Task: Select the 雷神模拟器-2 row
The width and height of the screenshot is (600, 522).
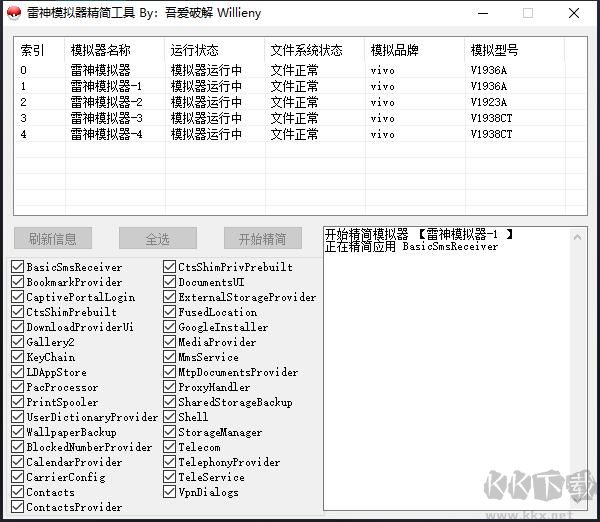Action: (300, 102)
